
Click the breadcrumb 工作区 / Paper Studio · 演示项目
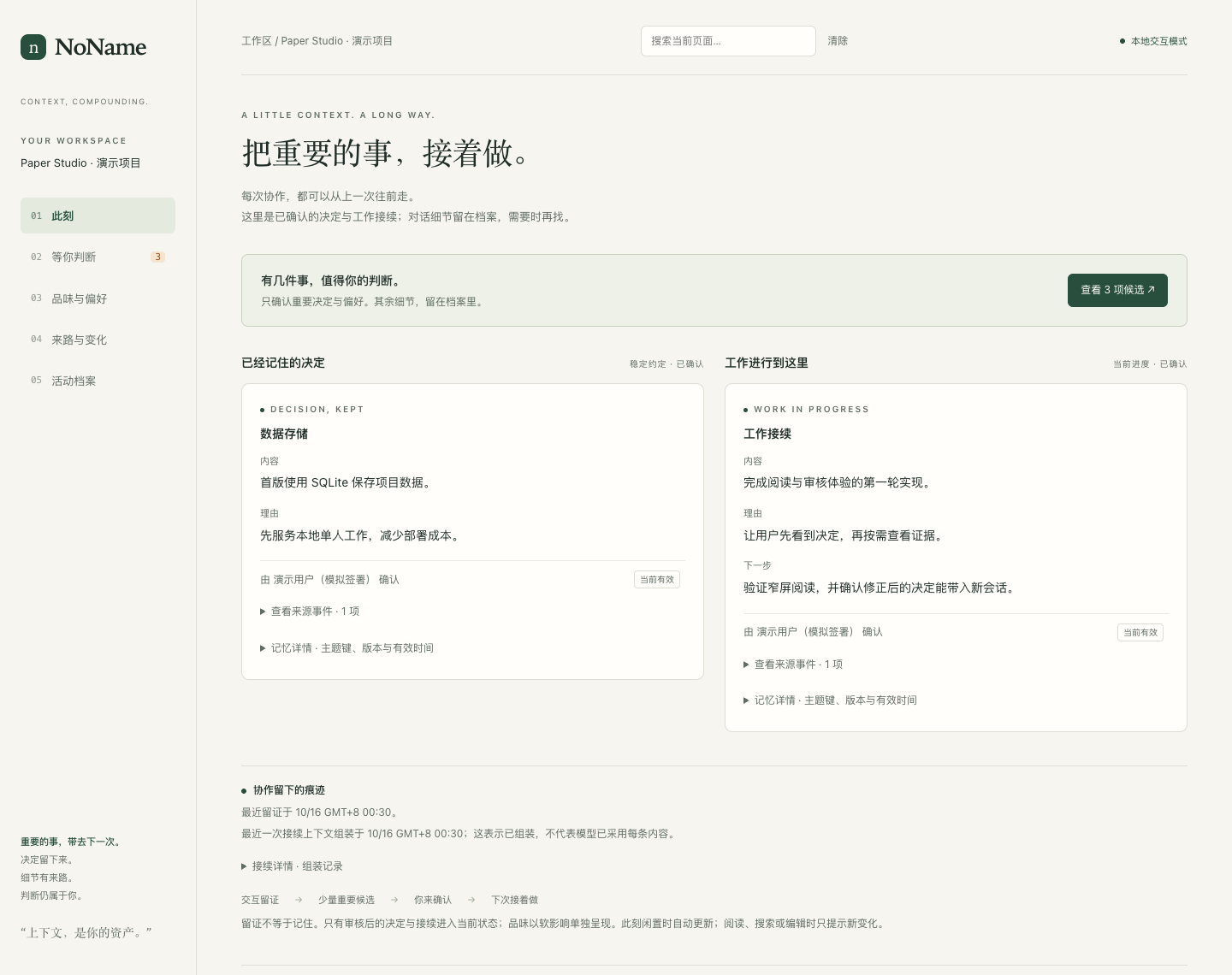point(317,41)
